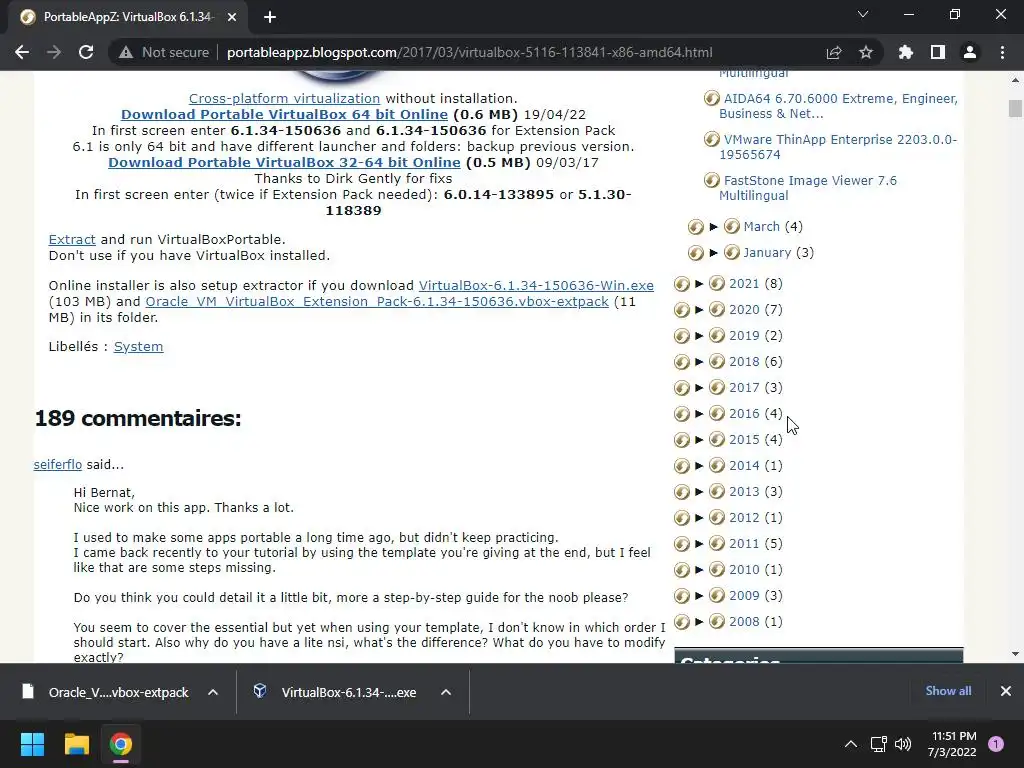Open the March (4) archive link
This screenshot has width=1024, height=768.
[x=761, y=227]
